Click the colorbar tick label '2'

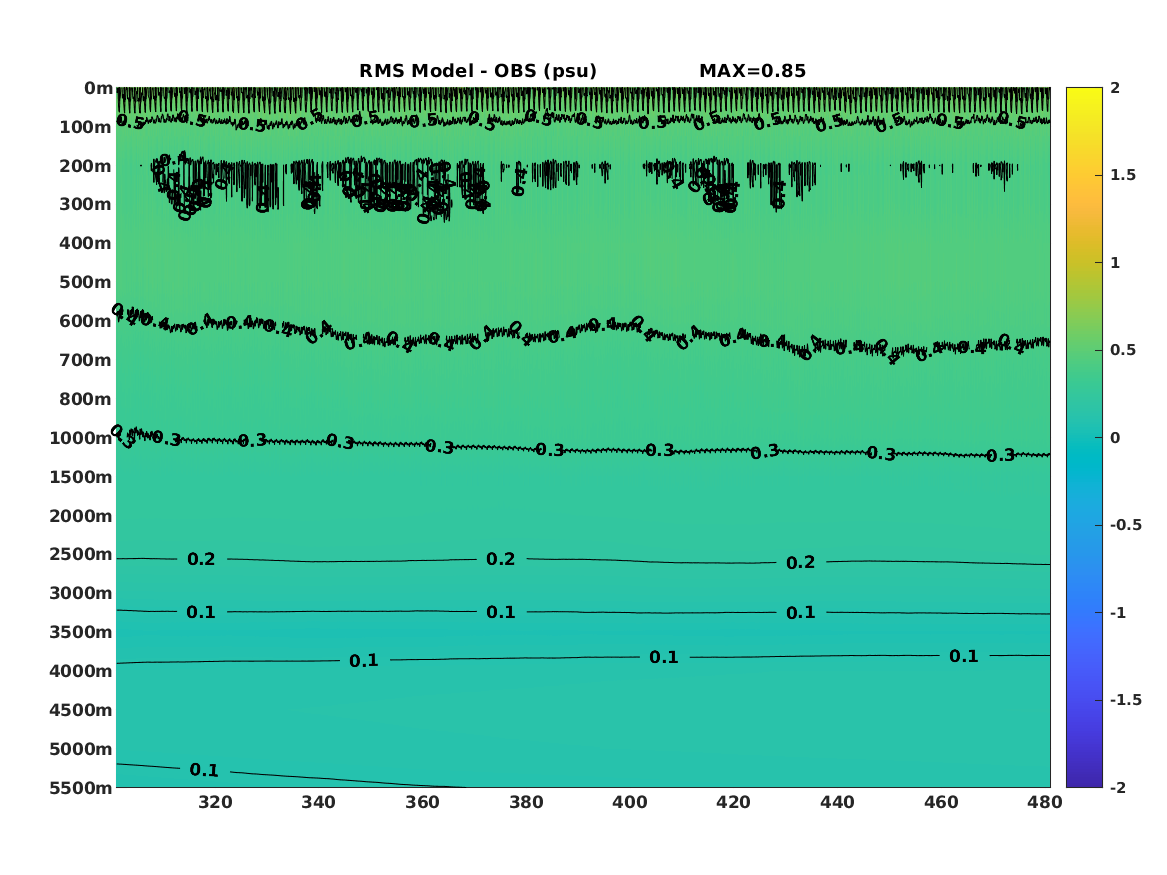(1115, 88)
